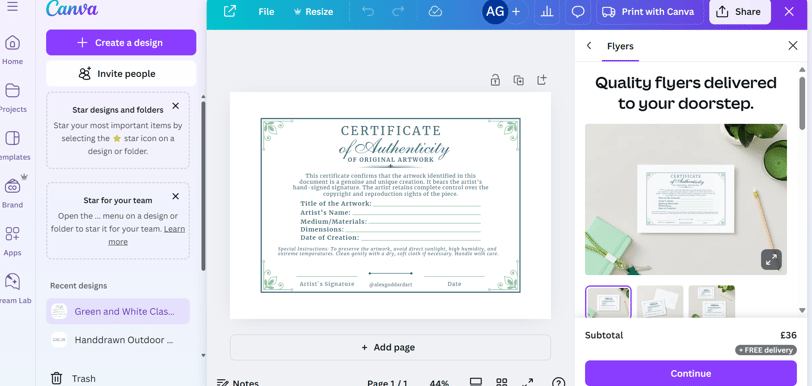Close the editor with the top-right X
Image resolution: width=812 pixels, height=386 pixels.
click(789, 11)
